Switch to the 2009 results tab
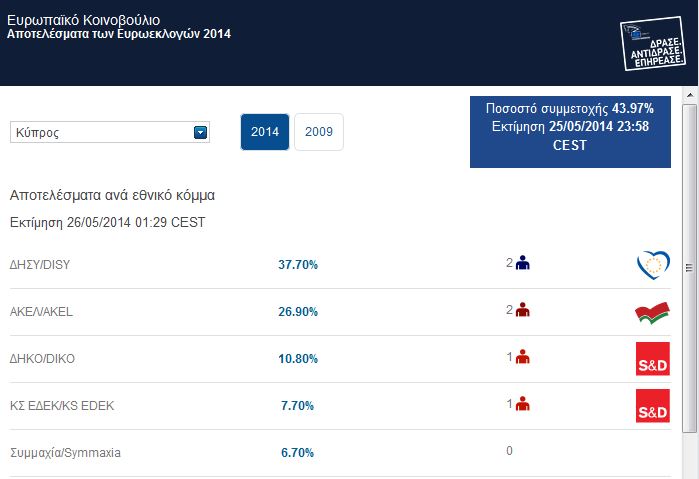Screen dimensions: 699x479 click(x=319, y=132)
